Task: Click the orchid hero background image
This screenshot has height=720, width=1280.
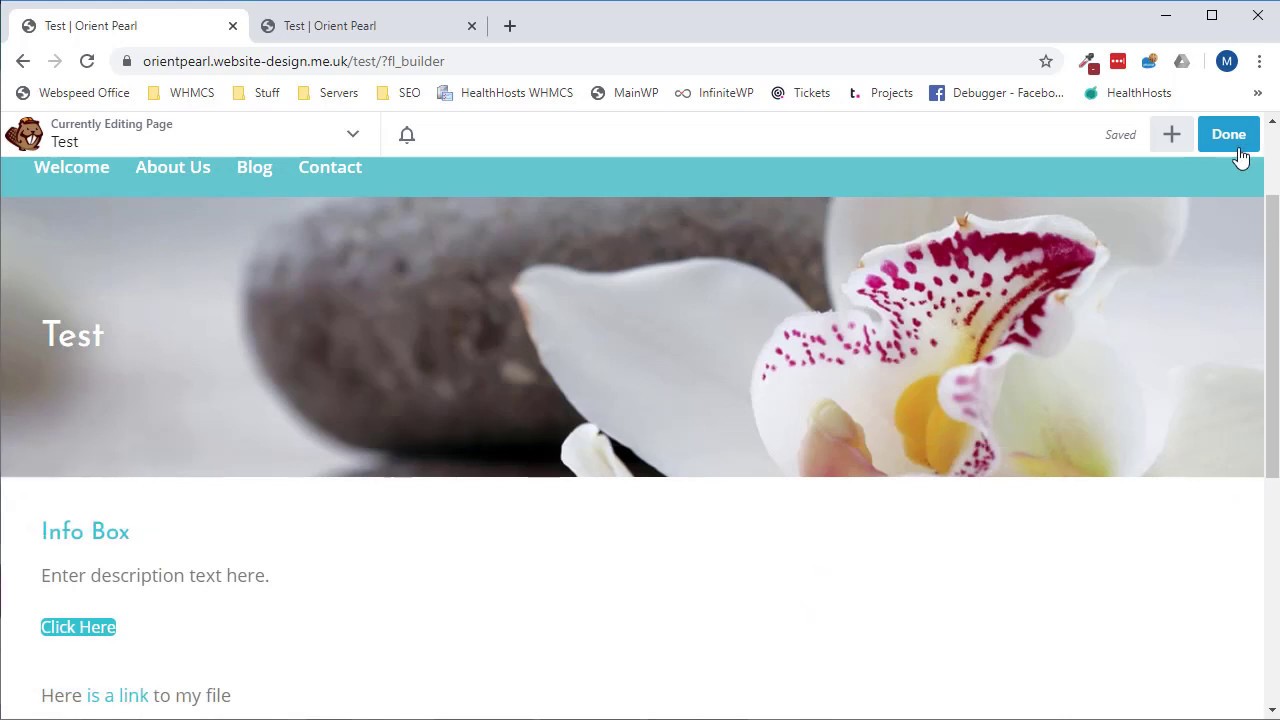Action: click(632, 336)
